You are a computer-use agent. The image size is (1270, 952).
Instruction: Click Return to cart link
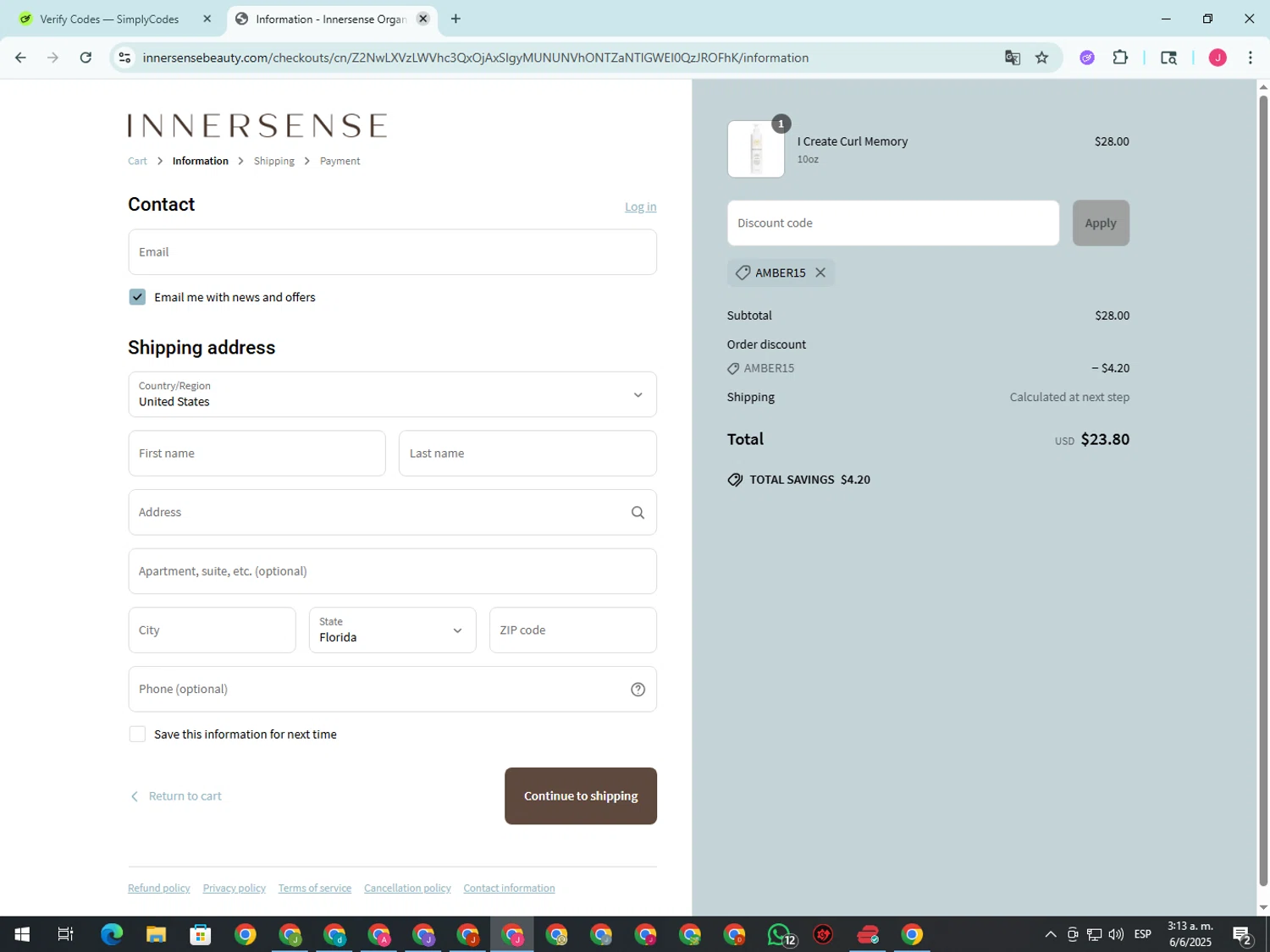[x=176, y=795]
